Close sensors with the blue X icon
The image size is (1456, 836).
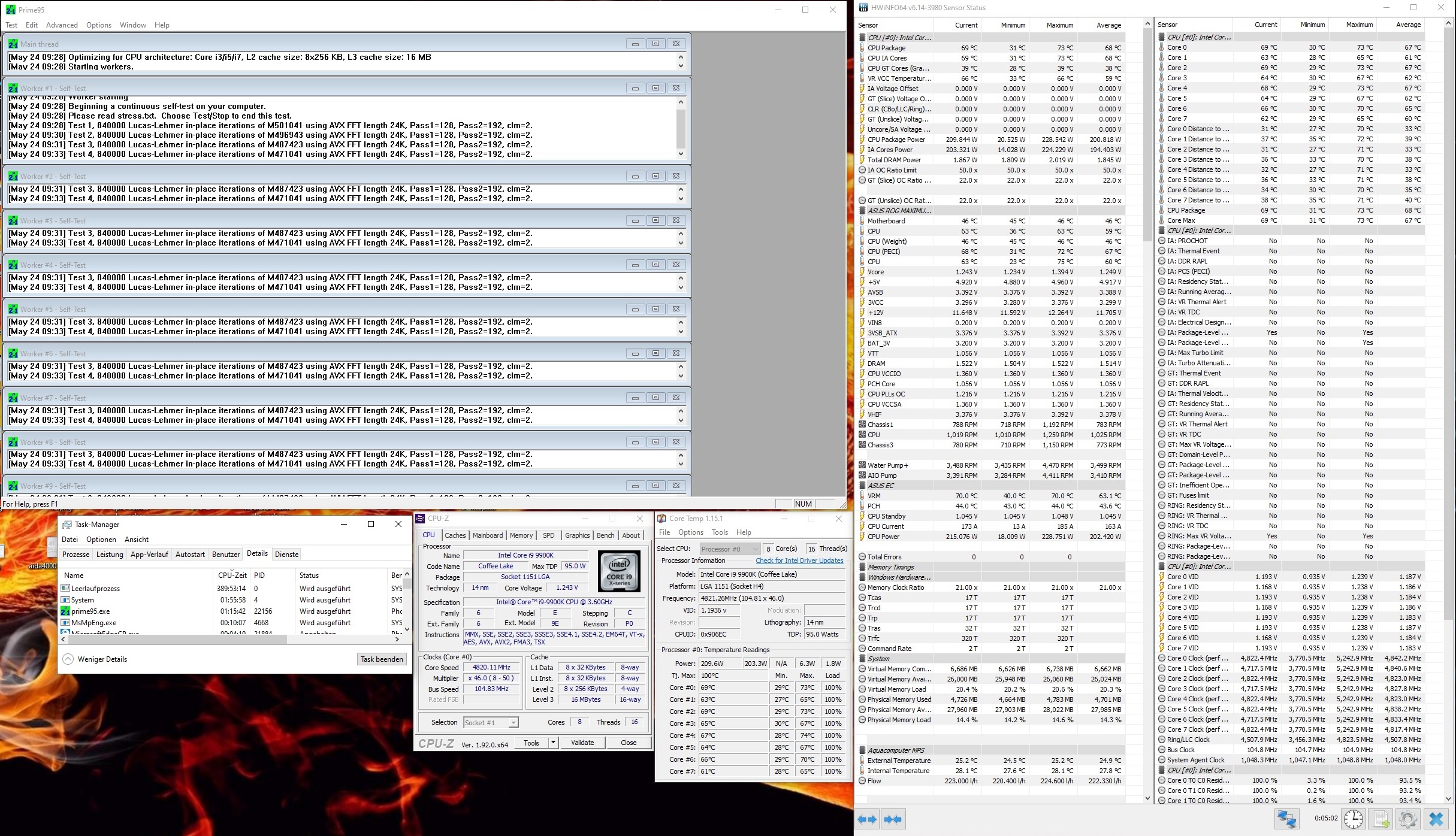[x=1436, y=819]
